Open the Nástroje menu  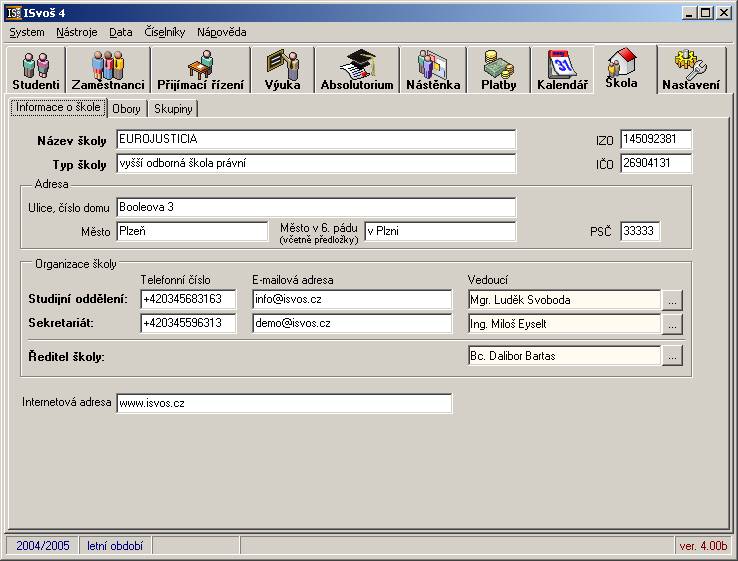pos(77,32)
